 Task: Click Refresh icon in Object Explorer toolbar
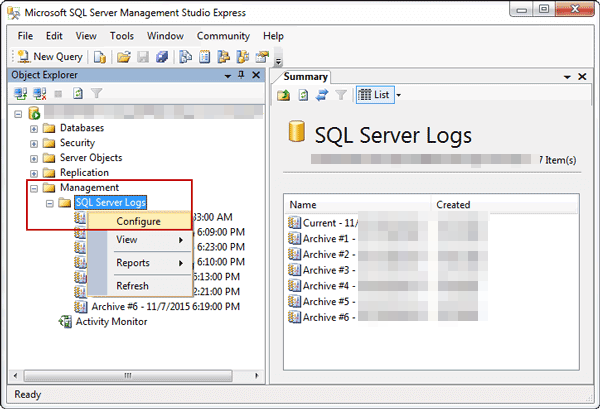pyautogui.click(x=78, y=93)
